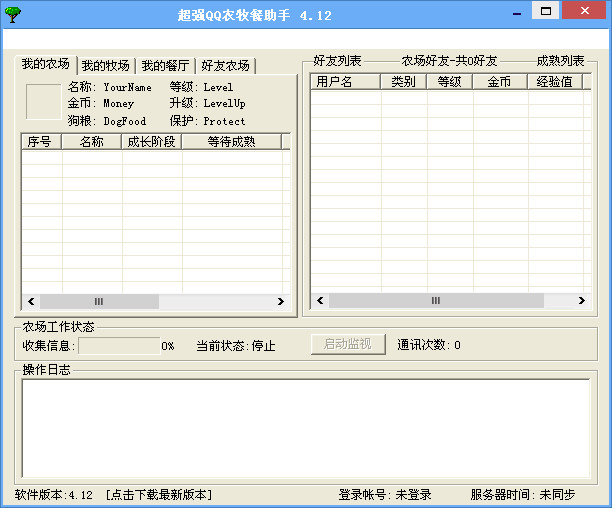Click the YourName name value
Viewport: 612px width, 508px height.
(128, 87)
